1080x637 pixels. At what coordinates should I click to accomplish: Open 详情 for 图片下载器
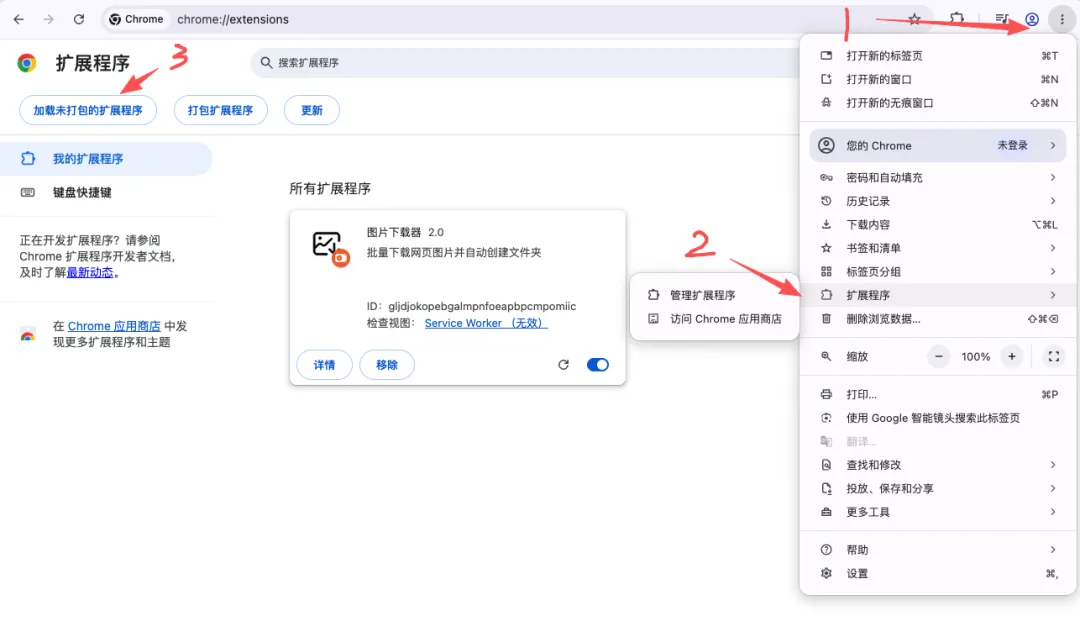324,365
